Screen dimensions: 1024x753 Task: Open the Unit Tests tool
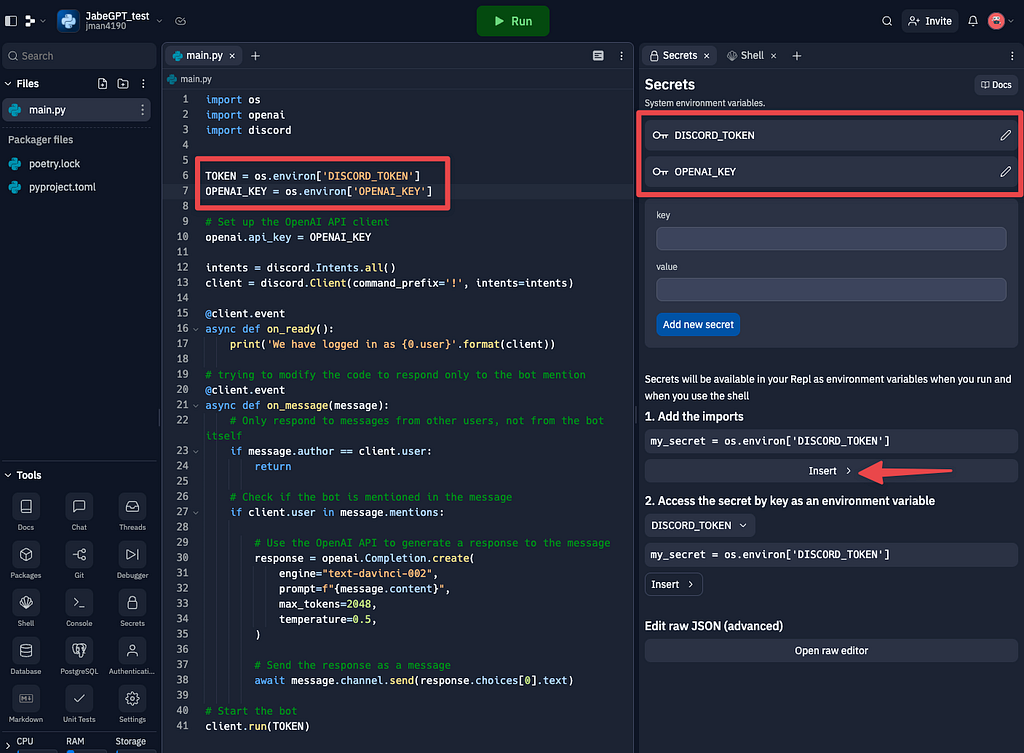coord(79,705)
